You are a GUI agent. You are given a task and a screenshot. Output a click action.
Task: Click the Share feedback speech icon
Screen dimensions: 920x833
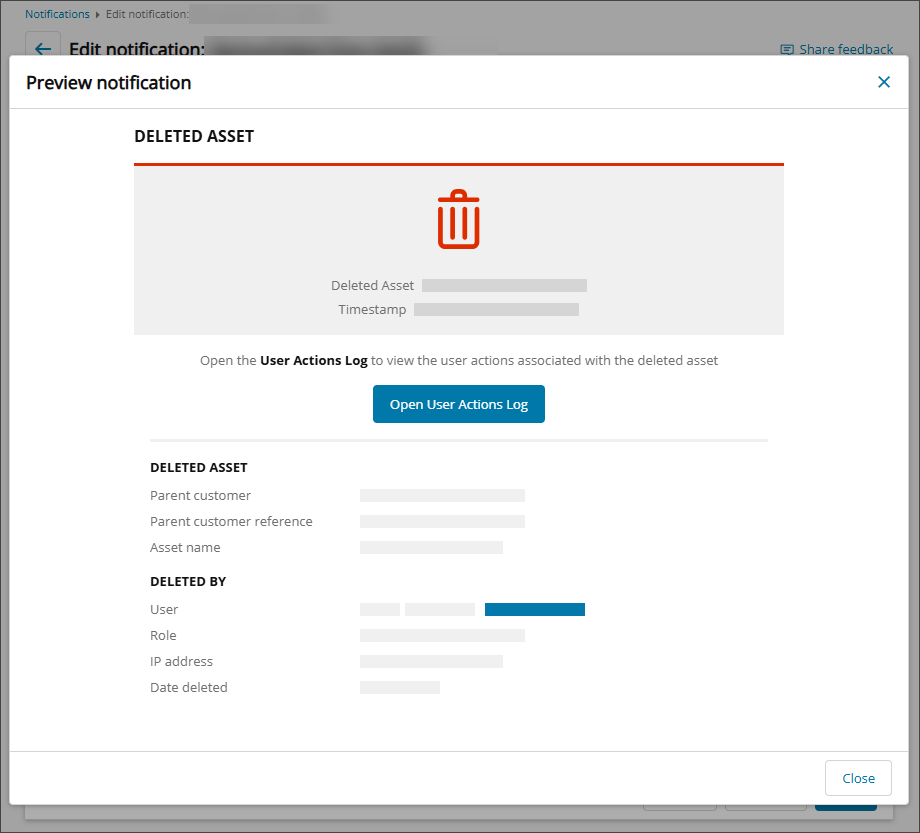pos(787,49)
